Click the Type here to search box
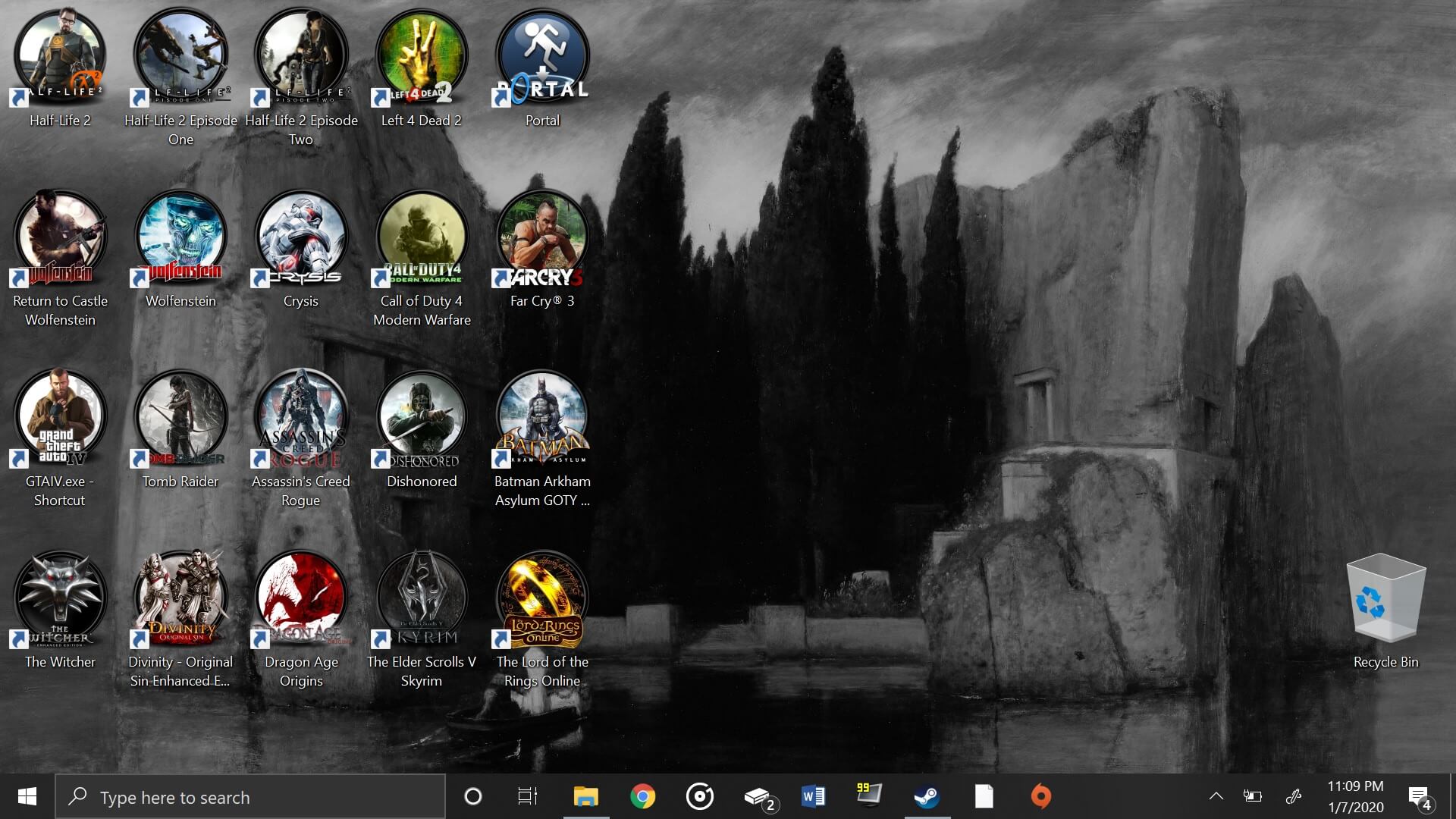 (x=250, y=796)
